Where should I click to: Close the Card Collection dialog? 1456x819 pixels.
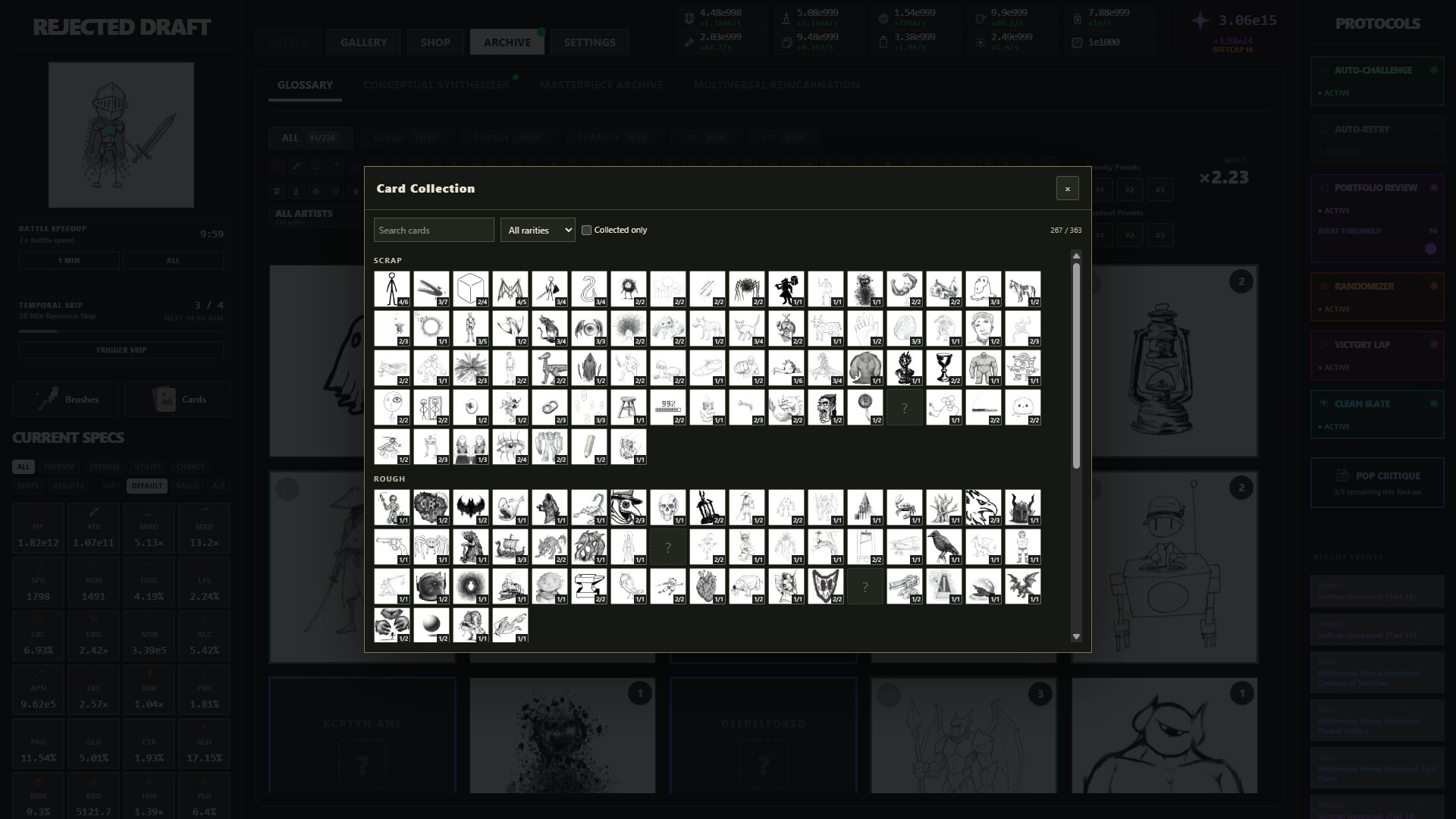(1067, 189)
